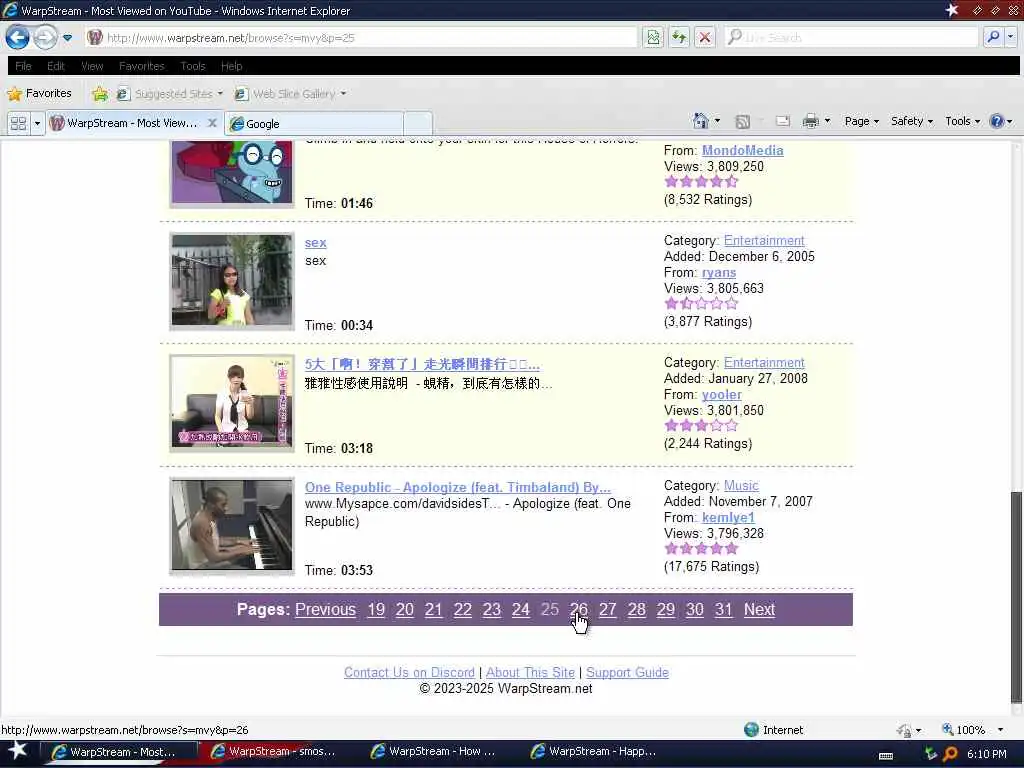
Task: Open Contact Us on Discord link
Action: 409,672
